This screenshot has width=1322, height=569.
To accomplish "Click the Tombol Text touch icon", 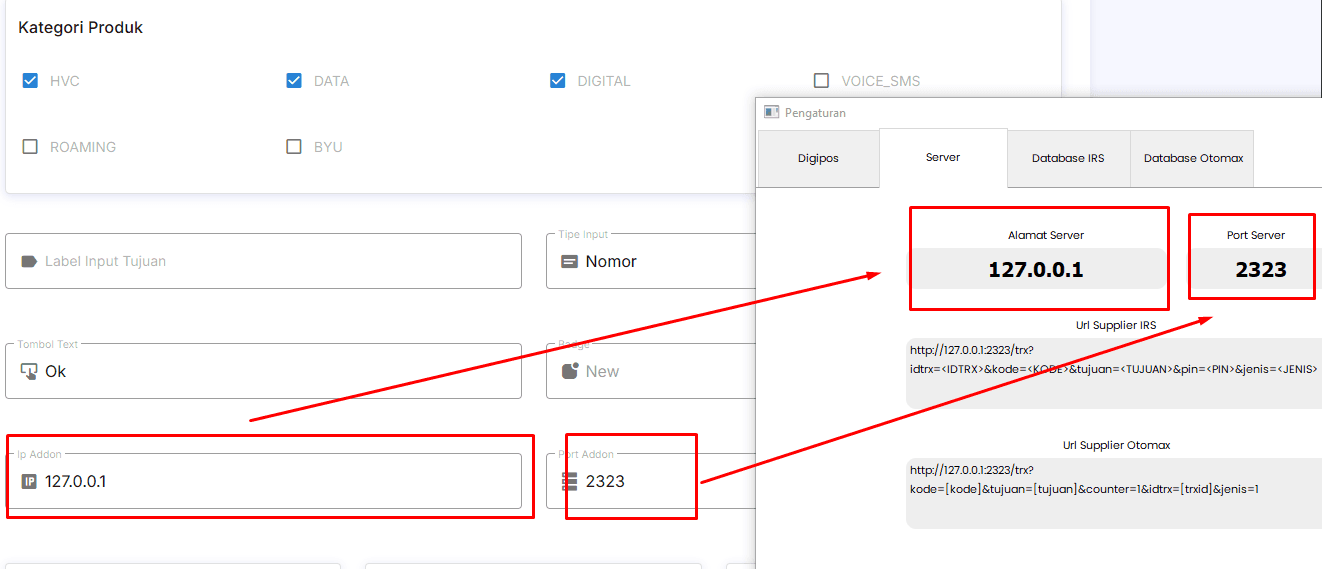I will tap(29, 371).
